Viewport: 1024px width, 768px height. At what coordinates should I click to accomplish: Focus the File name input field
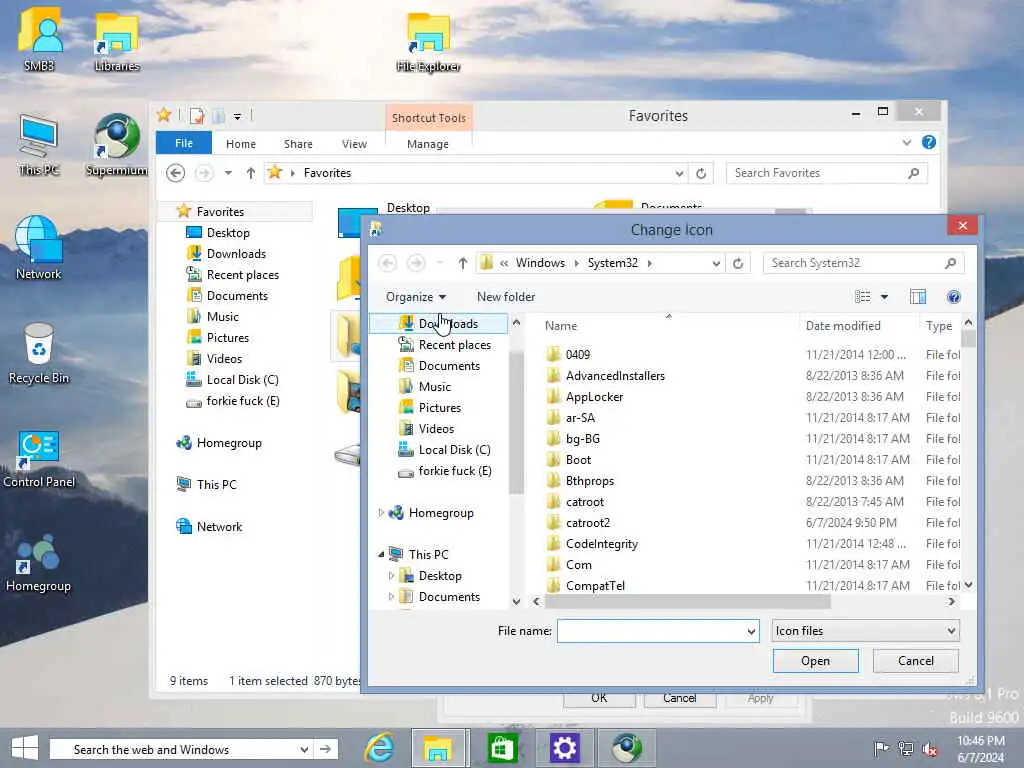pos(651,632)
